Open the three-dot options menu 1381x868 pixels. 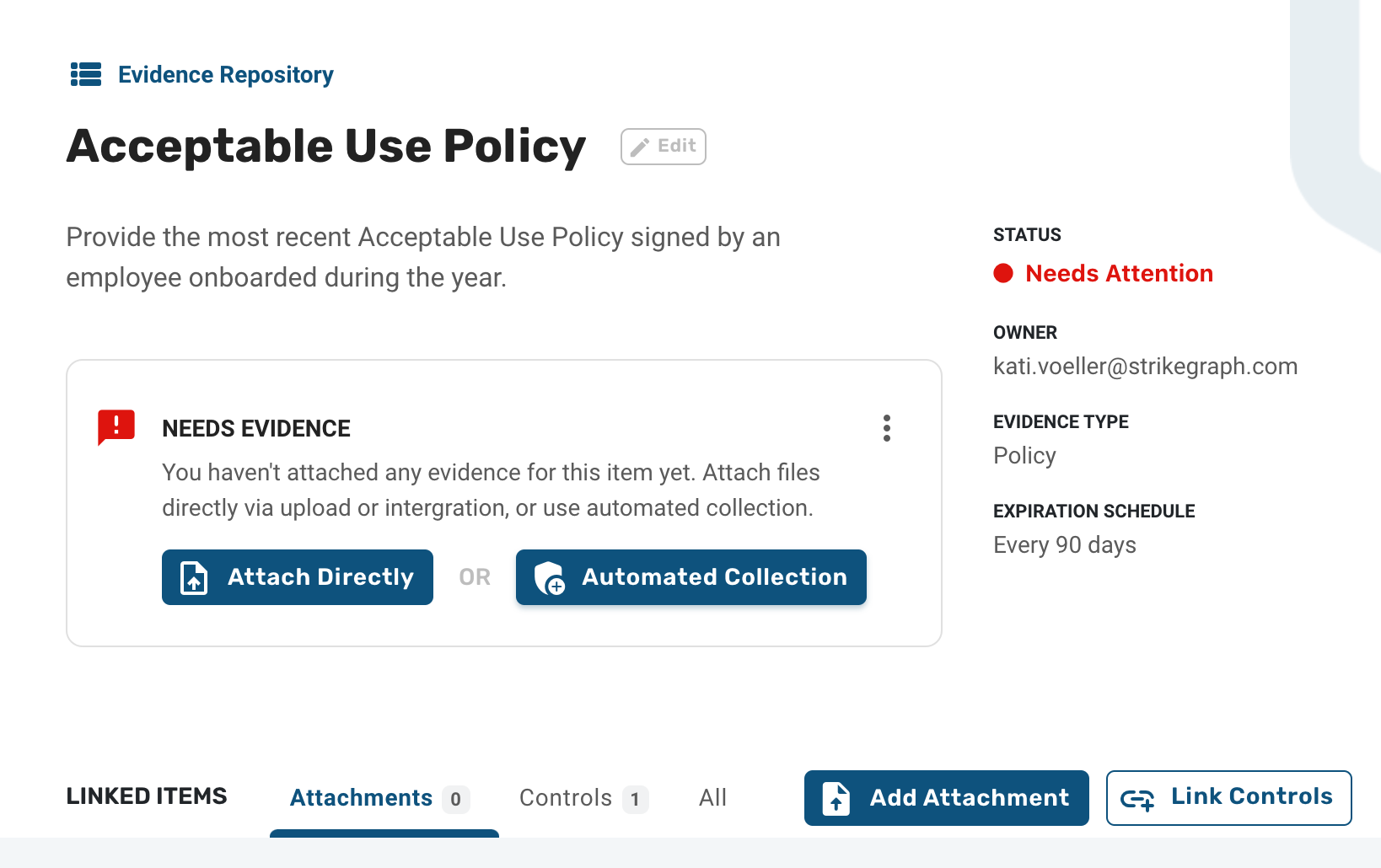tap(886, 428)
